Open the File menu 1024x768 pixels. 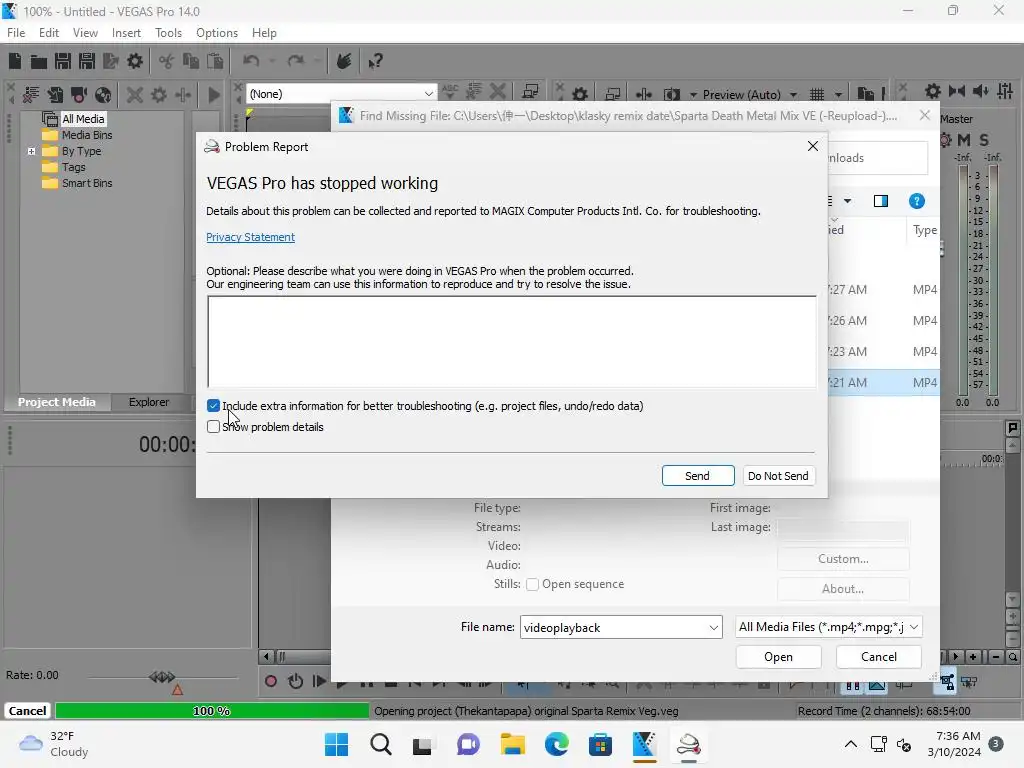pos(16,33)
